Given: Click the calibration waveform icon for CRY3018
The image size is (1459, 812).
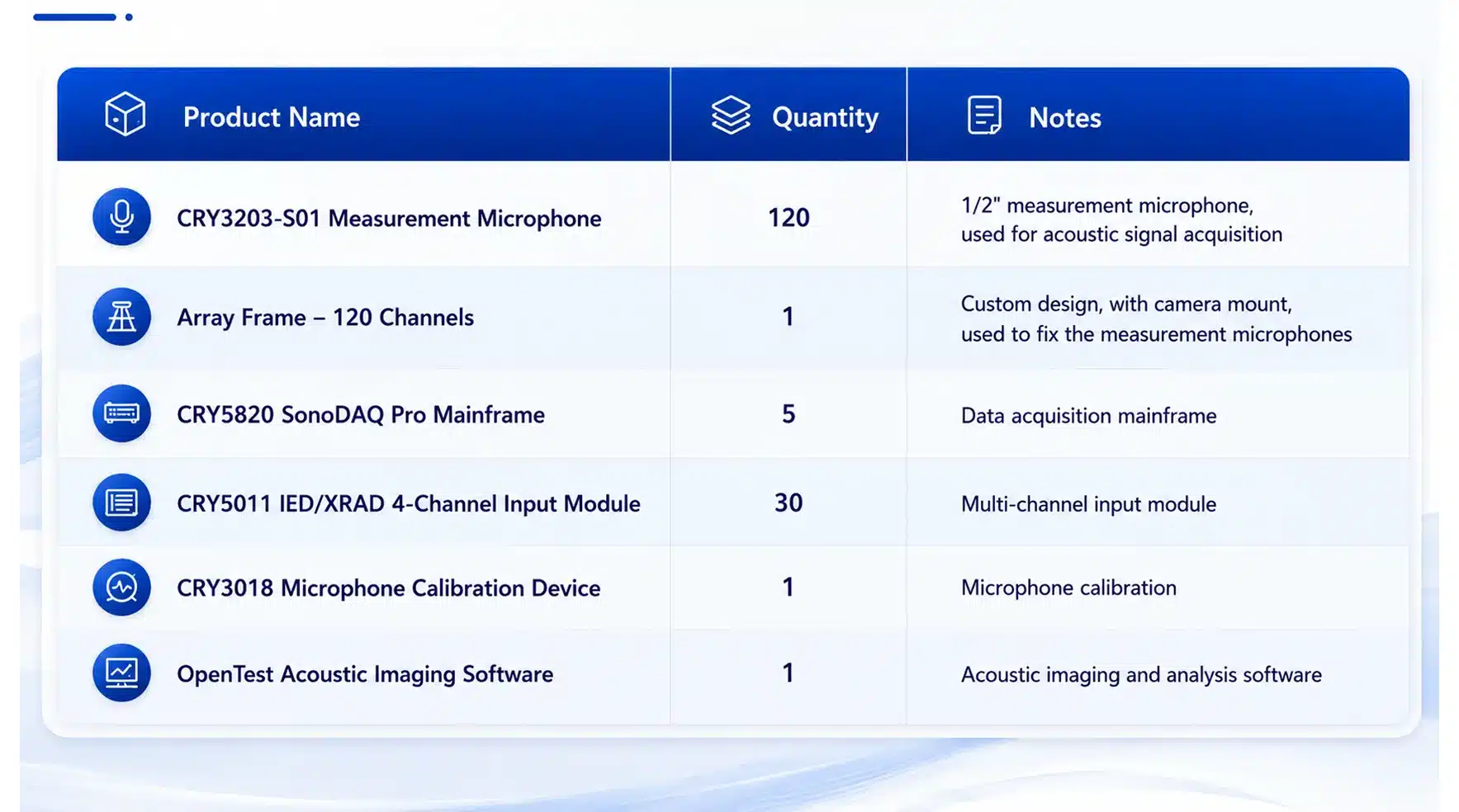Looking at the screenshot, I should coord(121,588).
